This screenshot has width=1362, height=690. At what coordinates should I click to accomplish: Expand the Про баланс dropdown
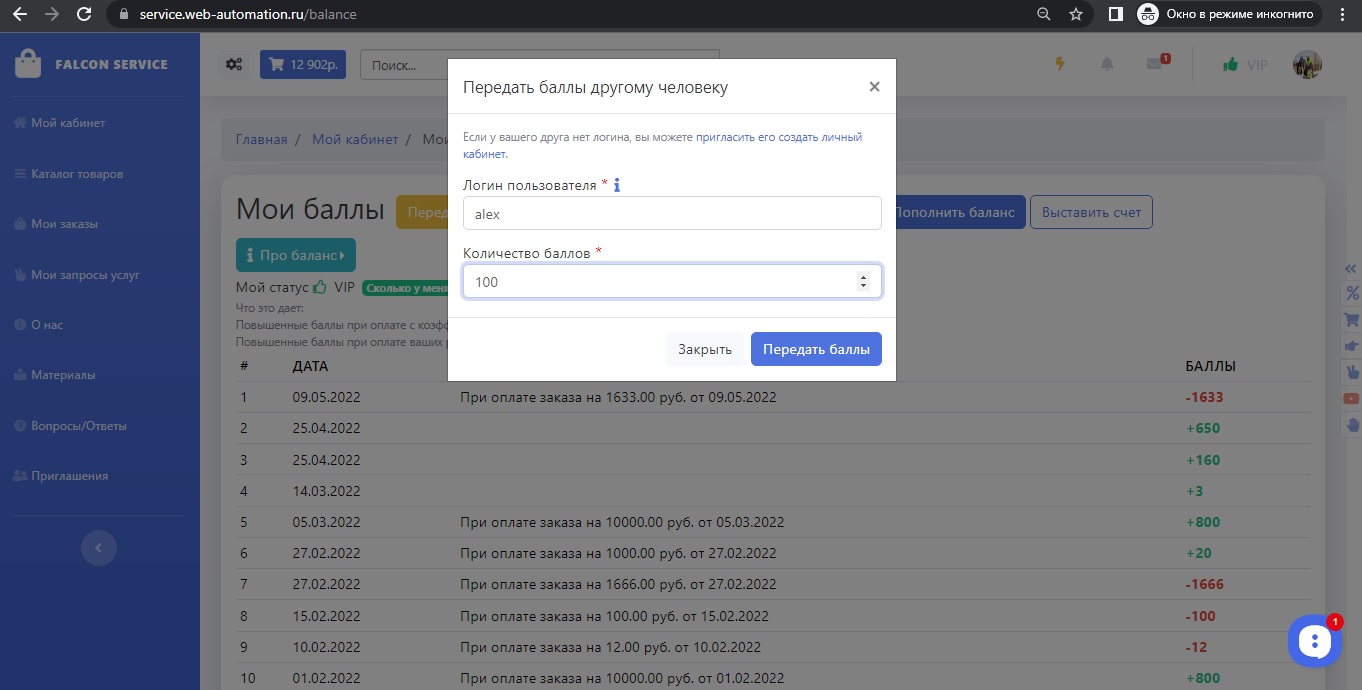pyautogui.click(x=295, y=255)
